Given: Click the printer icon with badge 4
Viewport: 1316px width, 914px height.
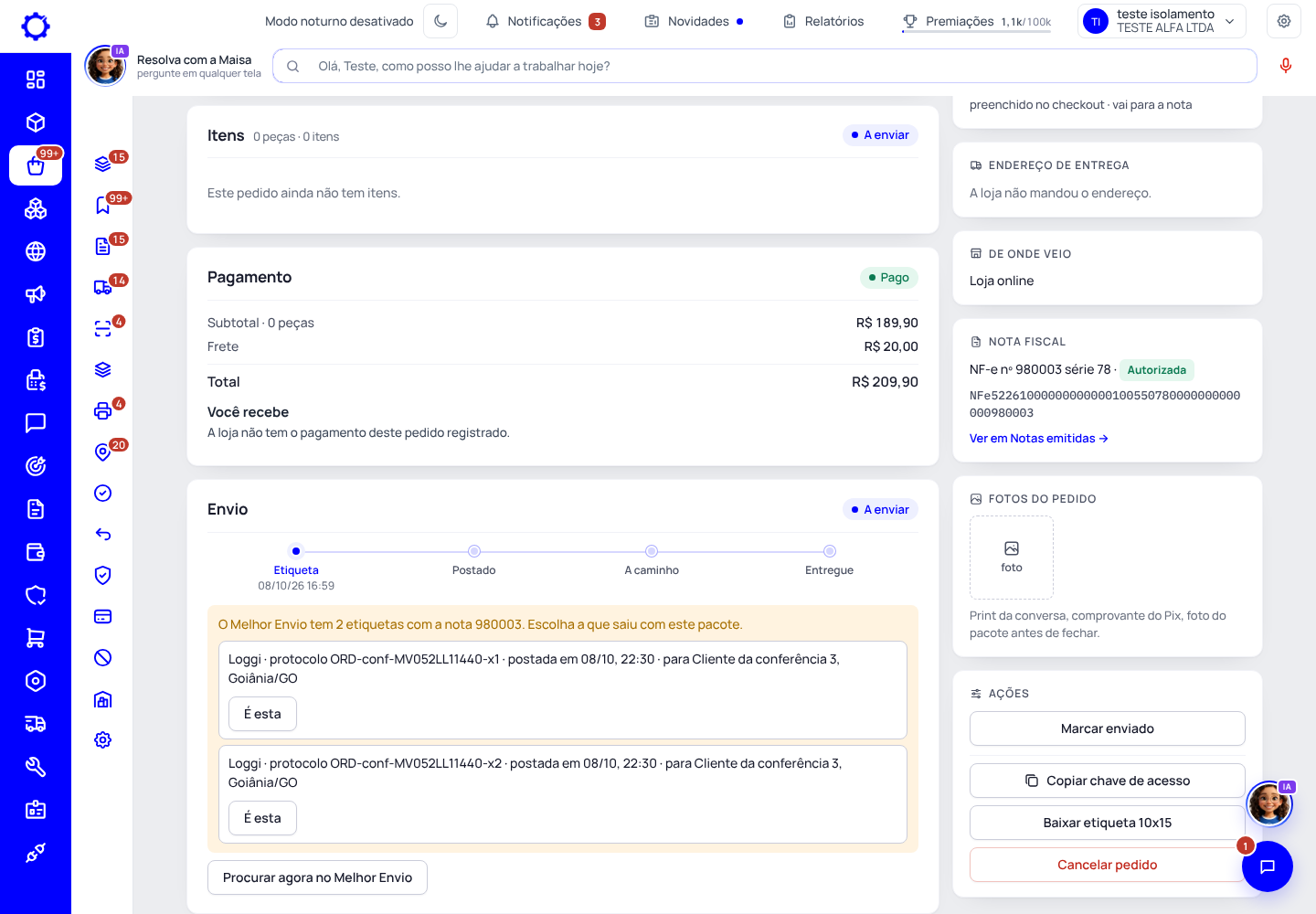Looking at the screenshot, I should (x=103, y=411).
